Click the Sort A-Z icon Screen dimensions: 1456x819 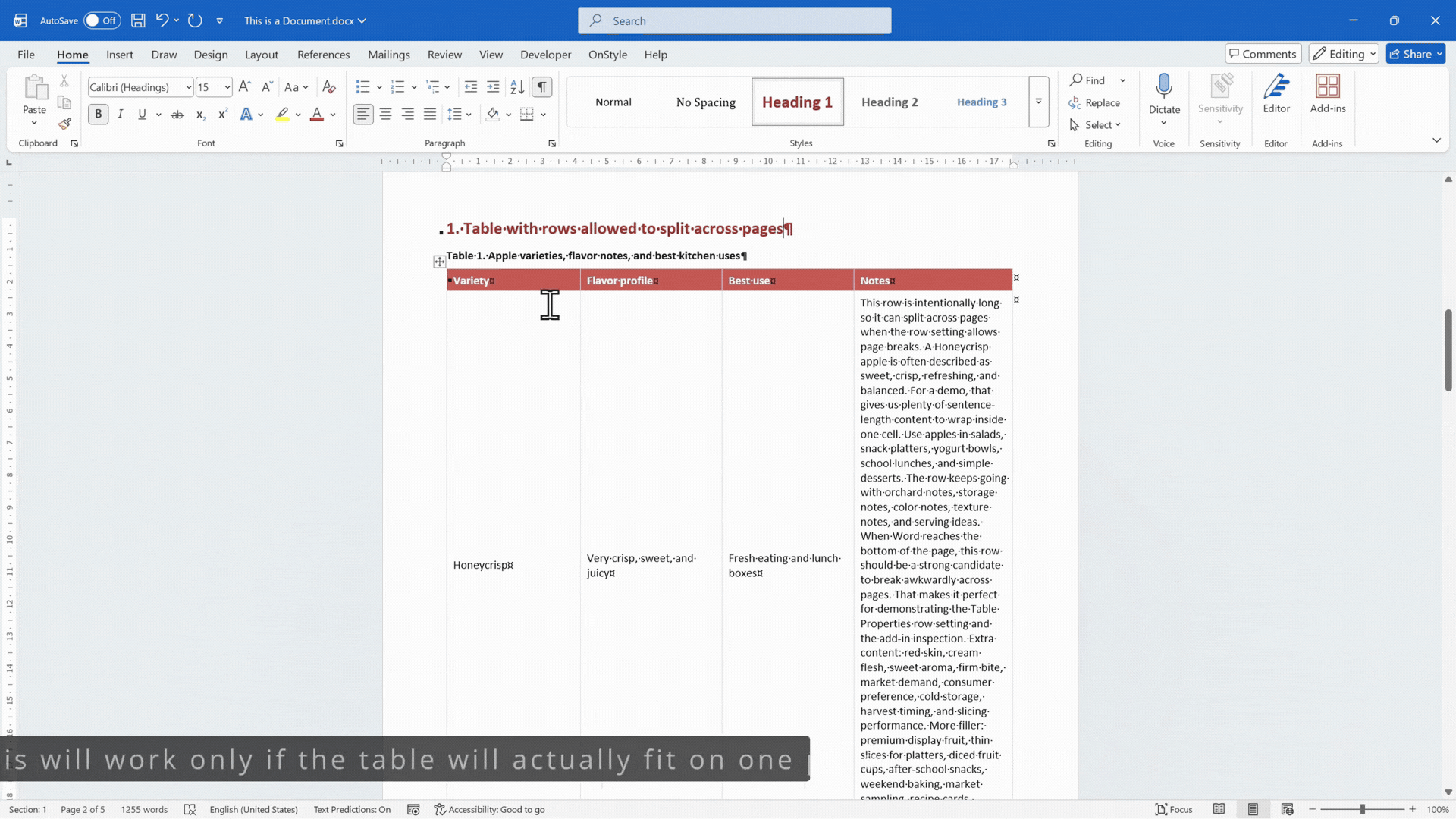[517, 87]
